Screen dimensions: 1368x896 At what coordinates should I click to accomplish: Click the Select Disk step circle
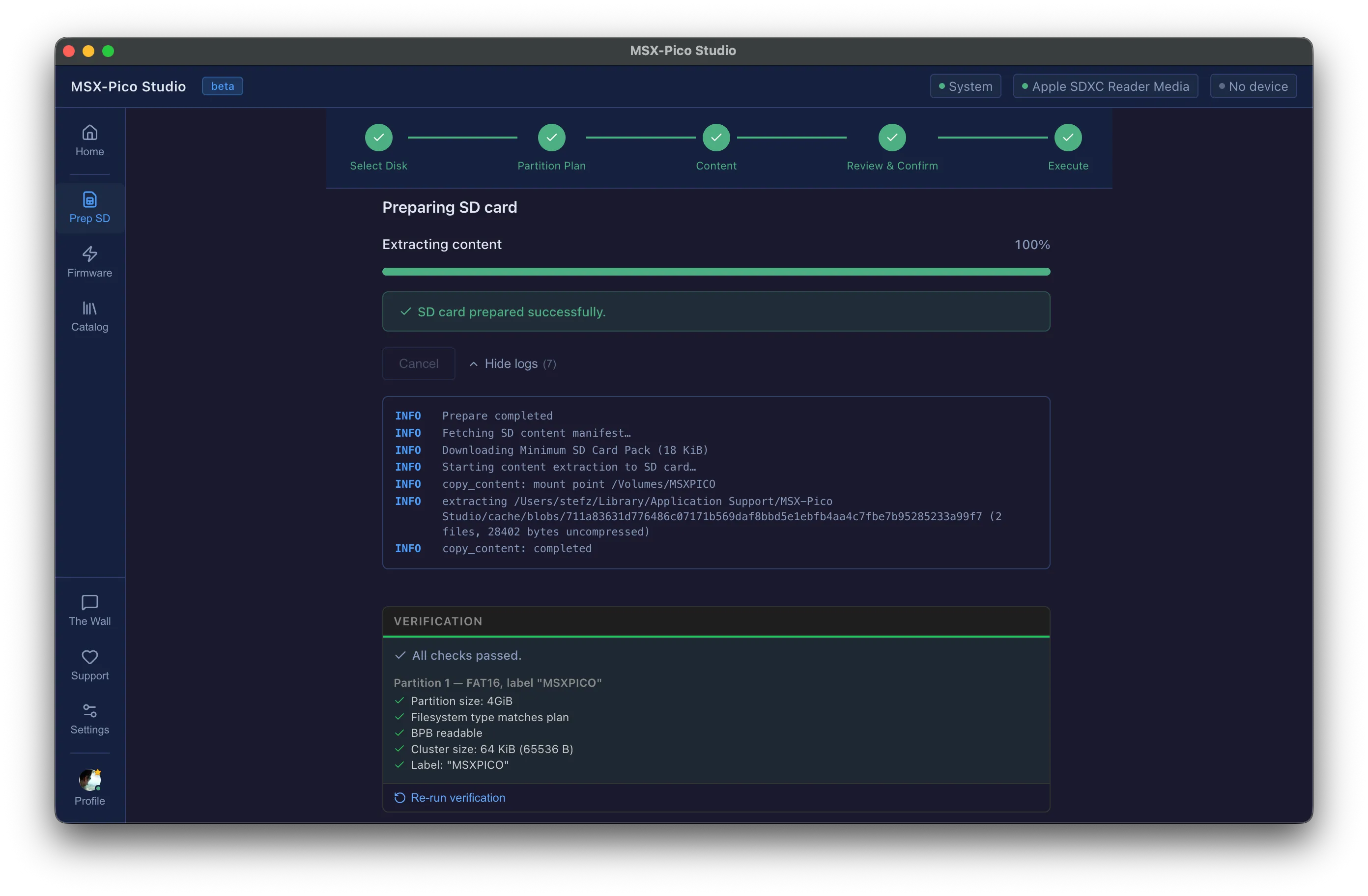pyautogui.click(x=379, y=138)
